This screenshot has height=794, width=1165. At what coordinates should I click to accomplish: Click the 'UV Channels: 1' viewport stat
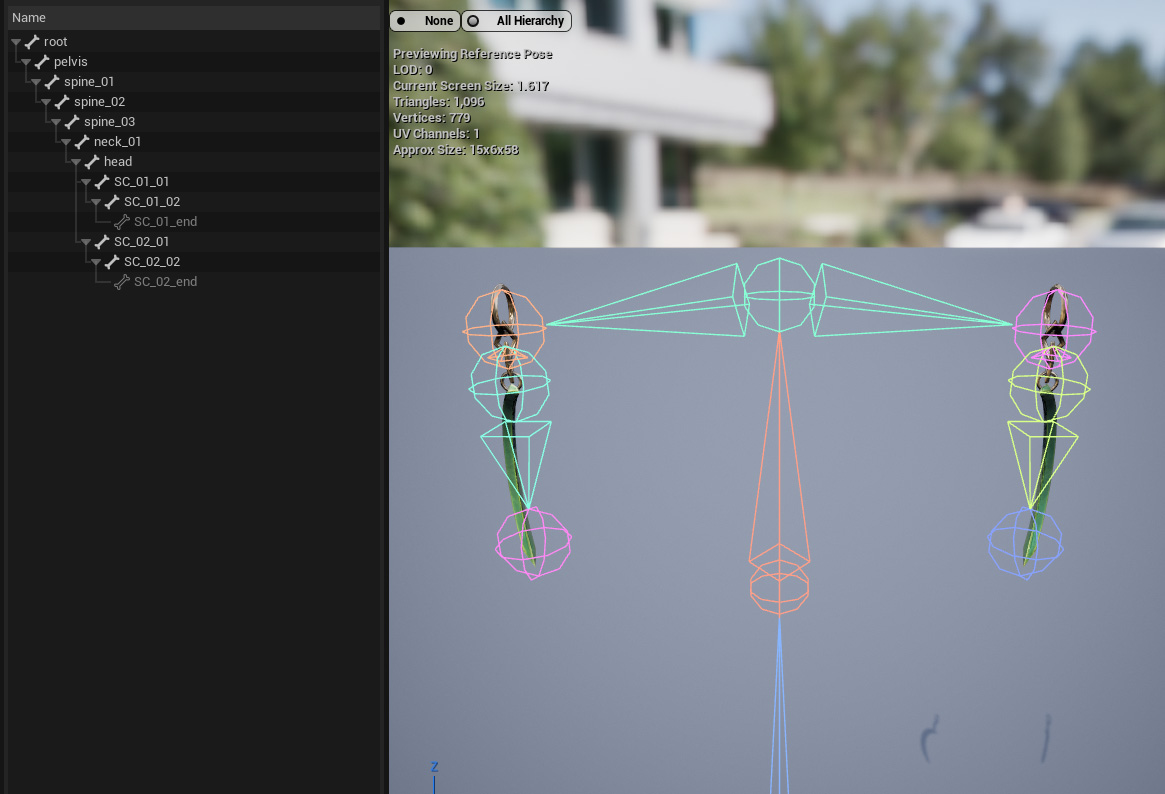point(436,134)
